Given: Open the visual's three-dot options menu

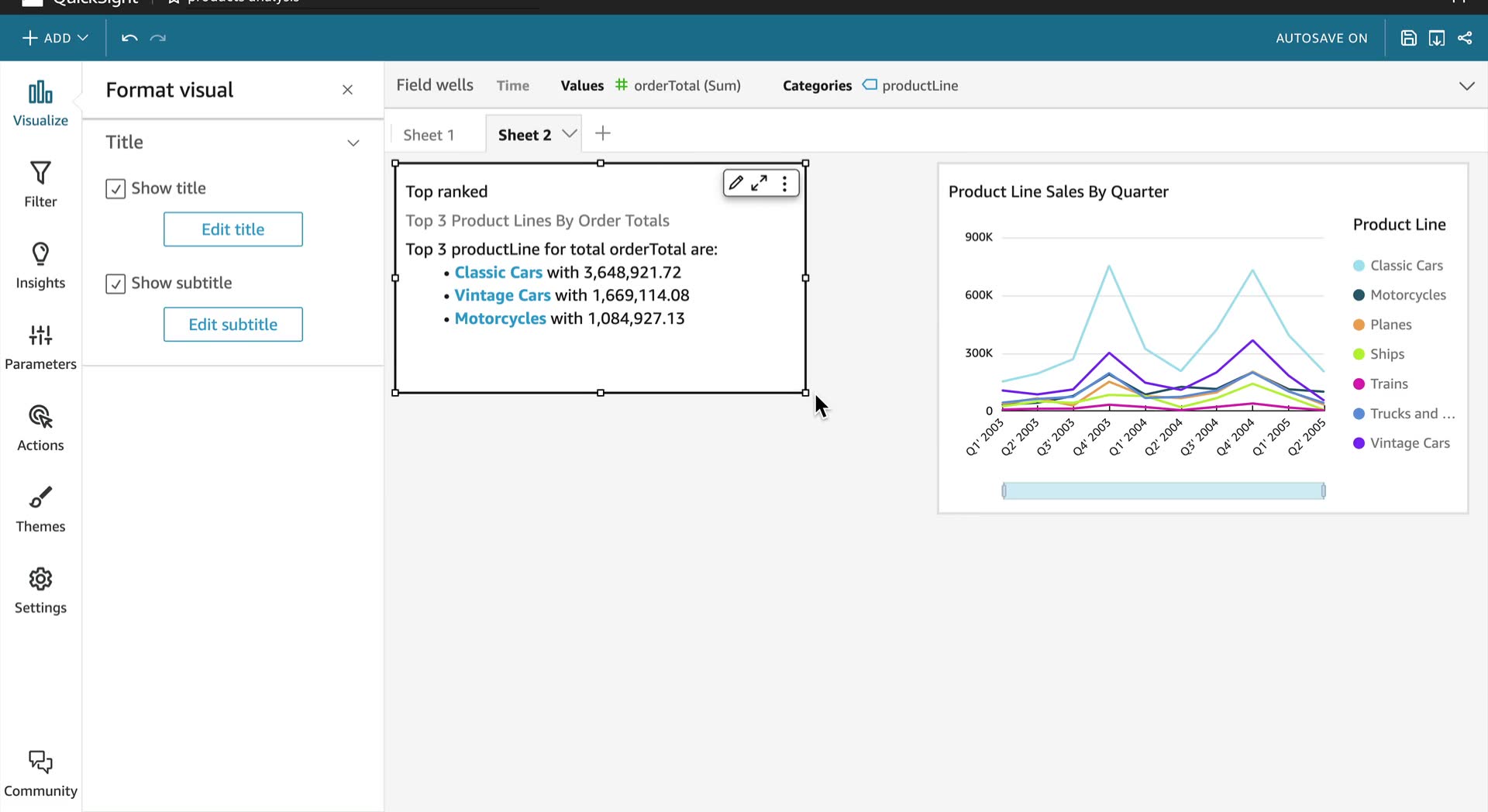Looking at the screenshot, I should (x=785, y=184).
